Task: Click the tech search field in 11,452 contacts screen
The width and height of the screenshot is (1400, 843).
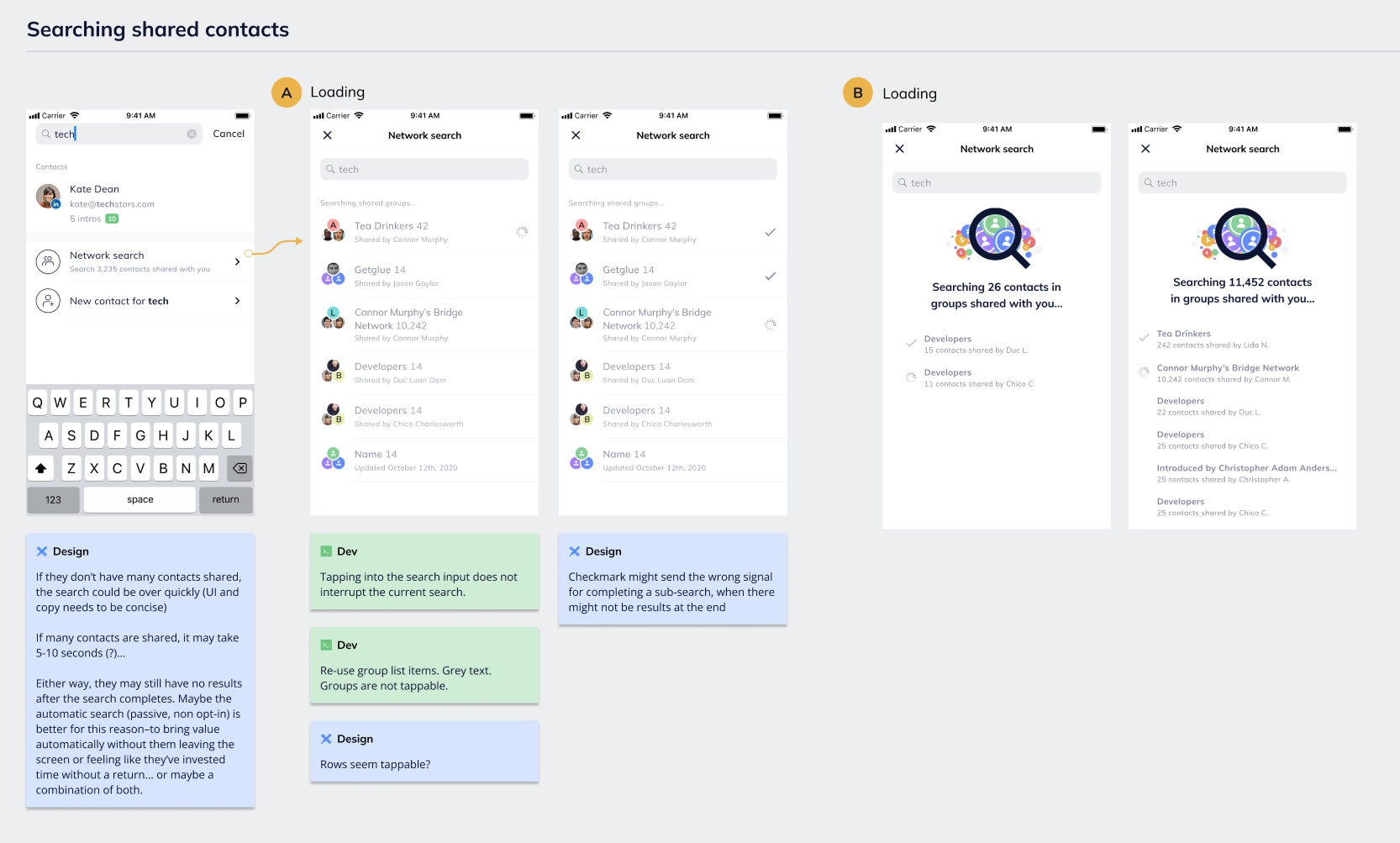Action: tap(1242, 183)
